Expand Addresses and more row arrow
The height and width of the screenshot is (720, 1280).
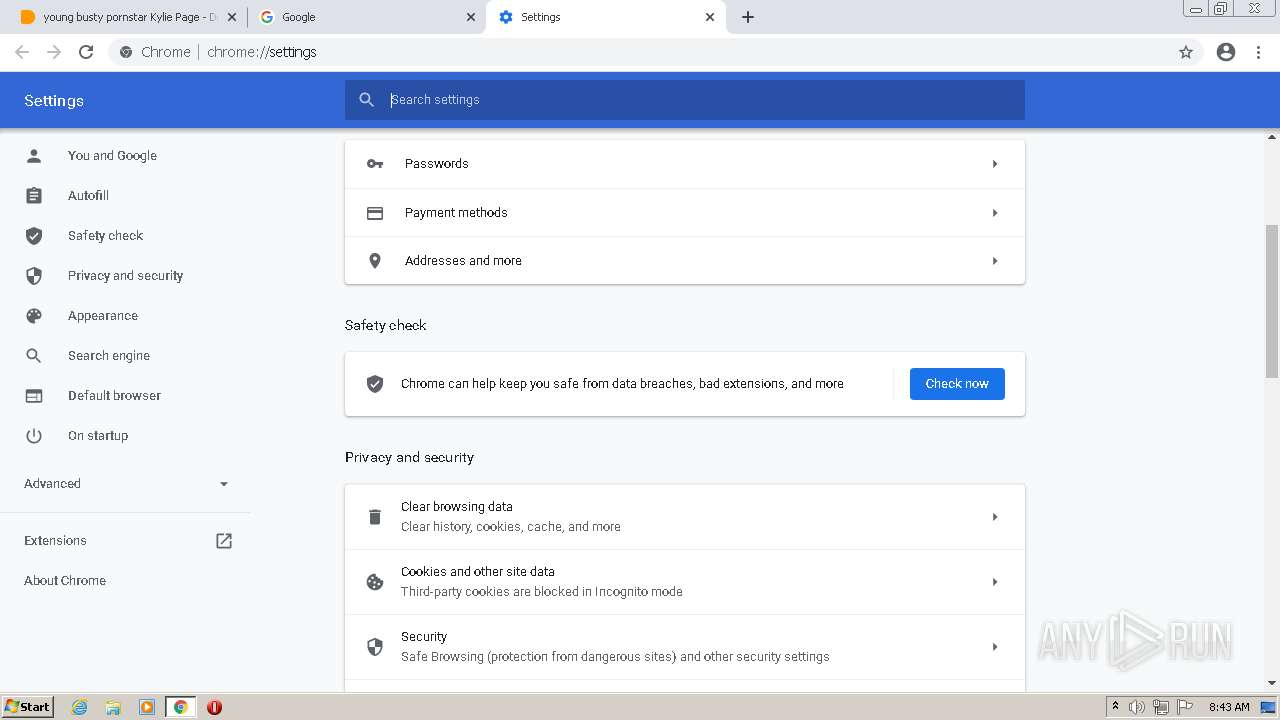point(995,261)
